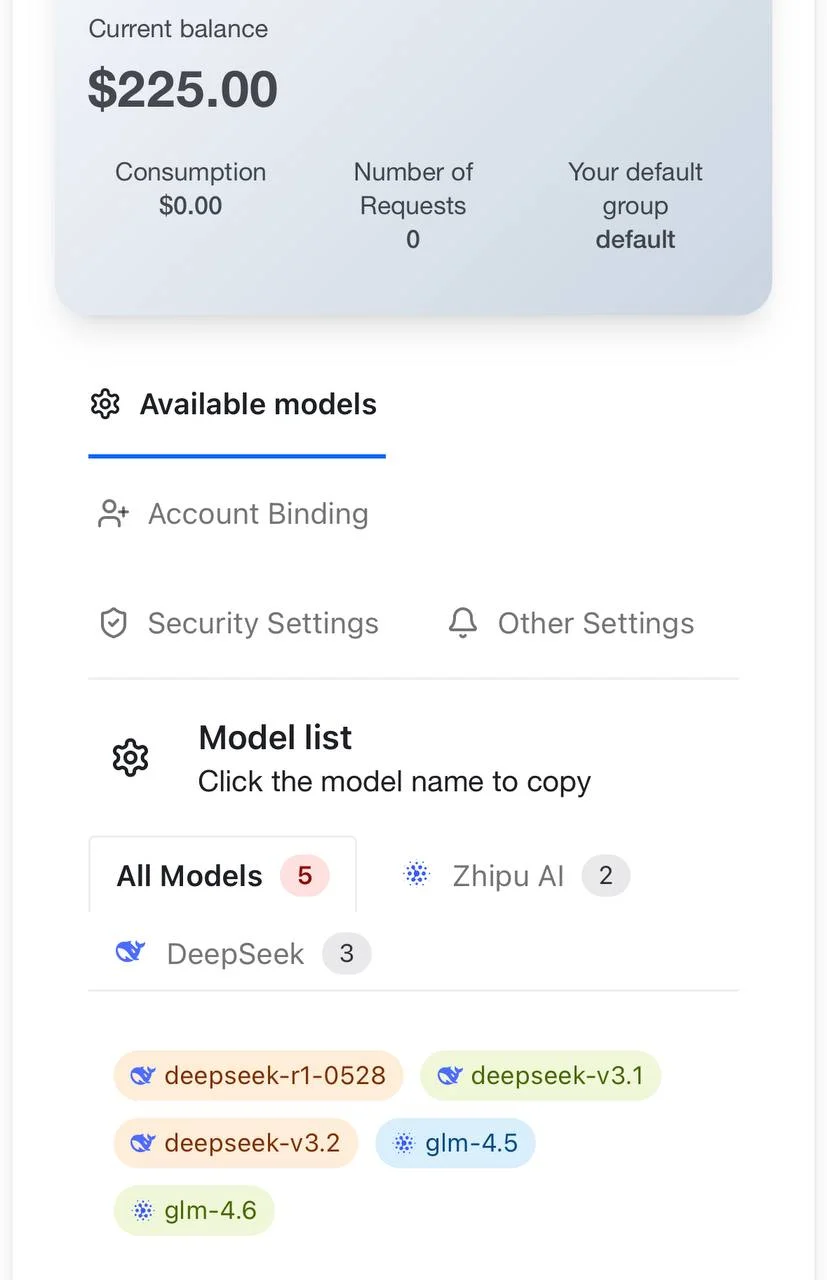Click the Zhipu AI logo icon

[416, 875]
